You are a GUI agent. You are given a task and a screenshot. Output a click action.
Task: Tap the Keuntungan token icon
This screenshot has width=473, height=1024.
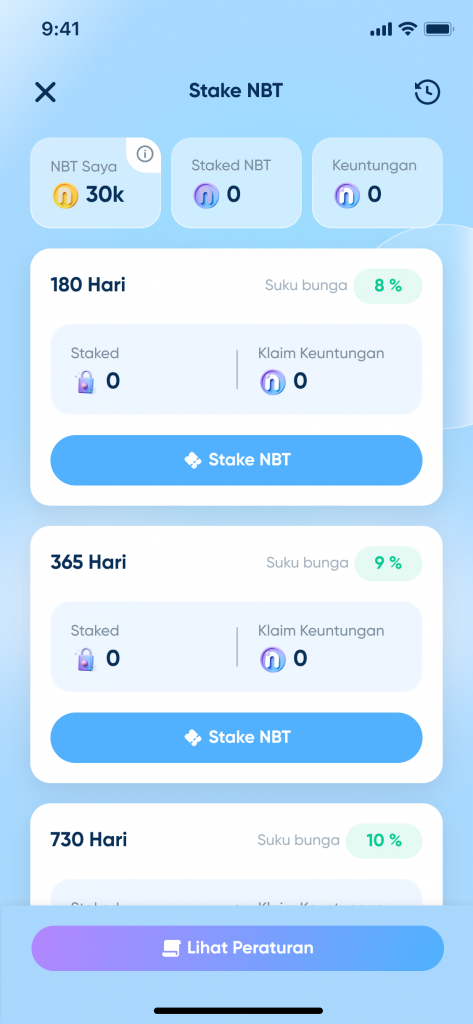pyautogui.click(x=347, y=195)
